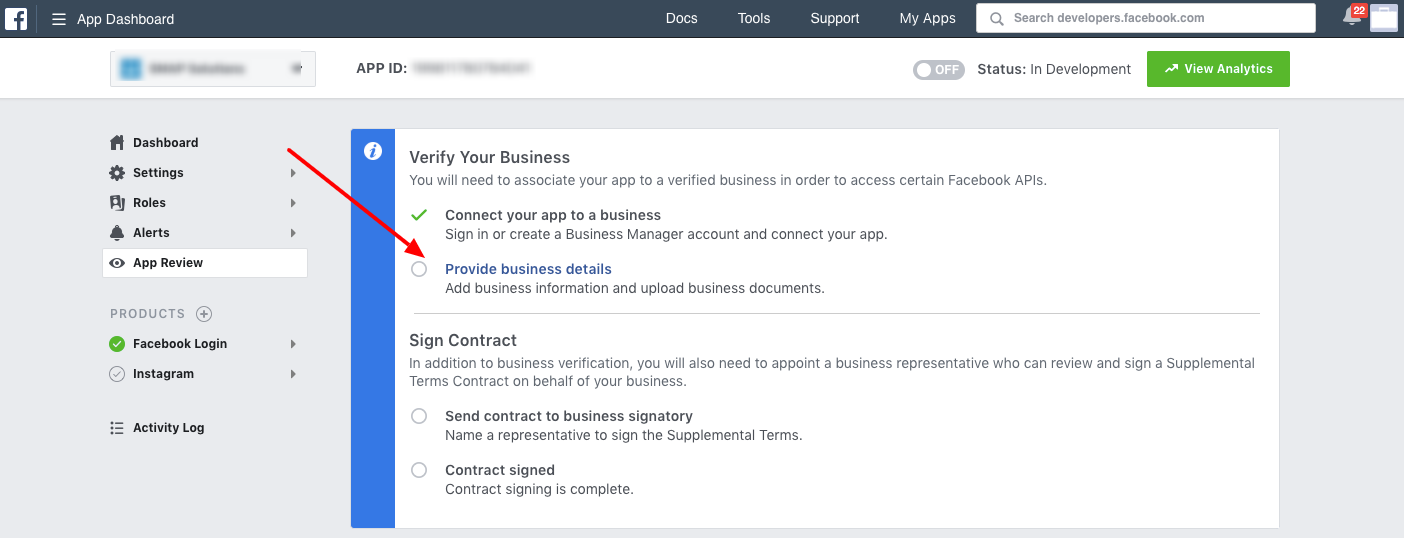Click the PRODUCTS section label

148,314
